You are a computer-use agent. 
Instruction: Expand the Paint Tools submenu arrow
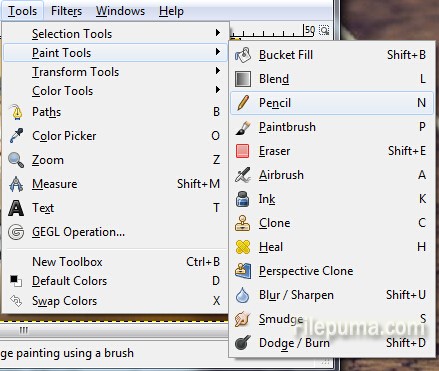point(218,52)
